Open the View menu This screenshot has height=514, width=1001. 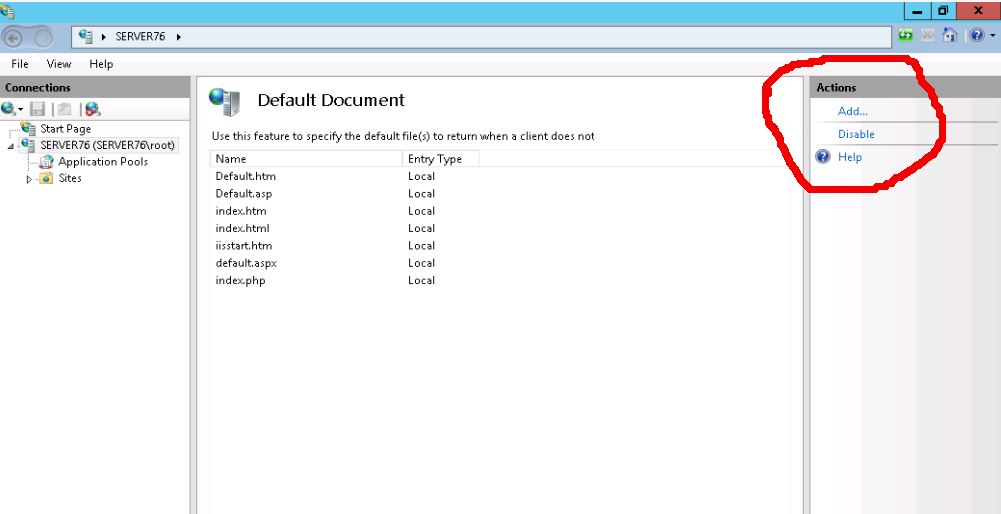point(59,64)
